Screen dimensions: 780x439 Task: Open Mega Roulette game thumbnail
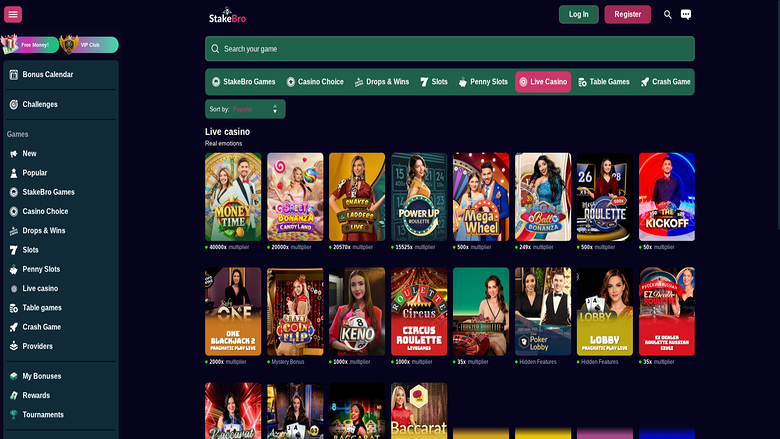[x=605, y=197]
